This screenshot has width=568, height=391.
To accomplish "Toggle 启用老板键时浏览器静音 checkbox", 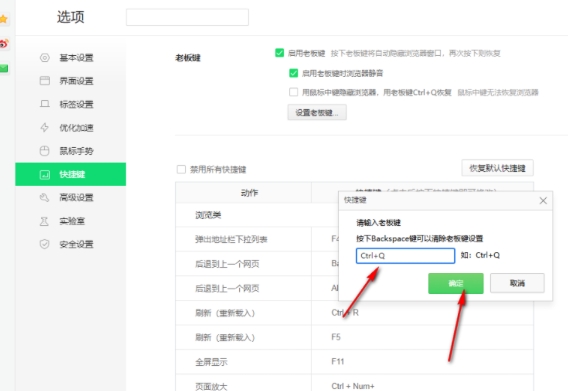I will (x=293, y=73).
